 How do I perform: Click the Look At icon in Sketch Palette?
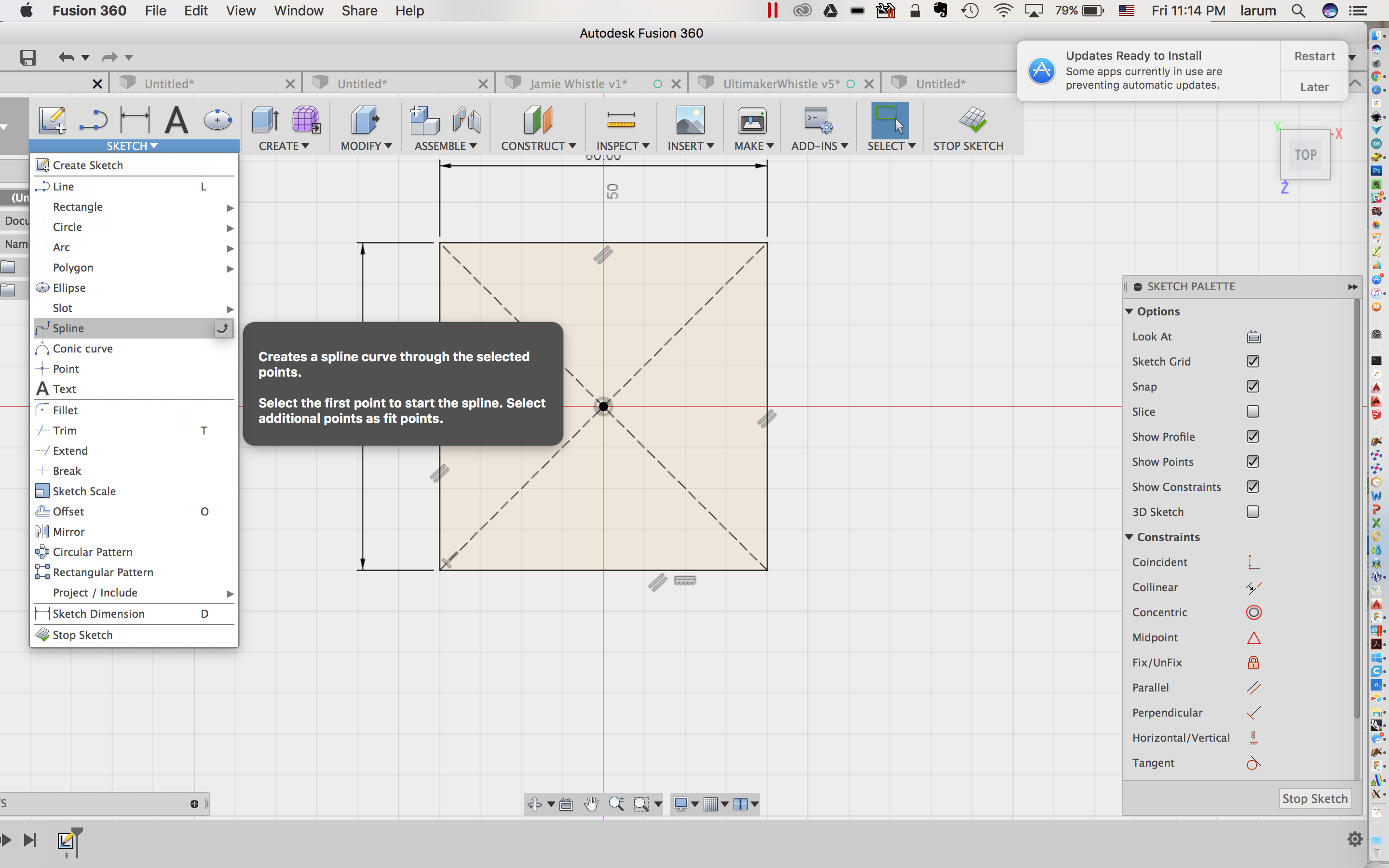(x=1253, y=337)
